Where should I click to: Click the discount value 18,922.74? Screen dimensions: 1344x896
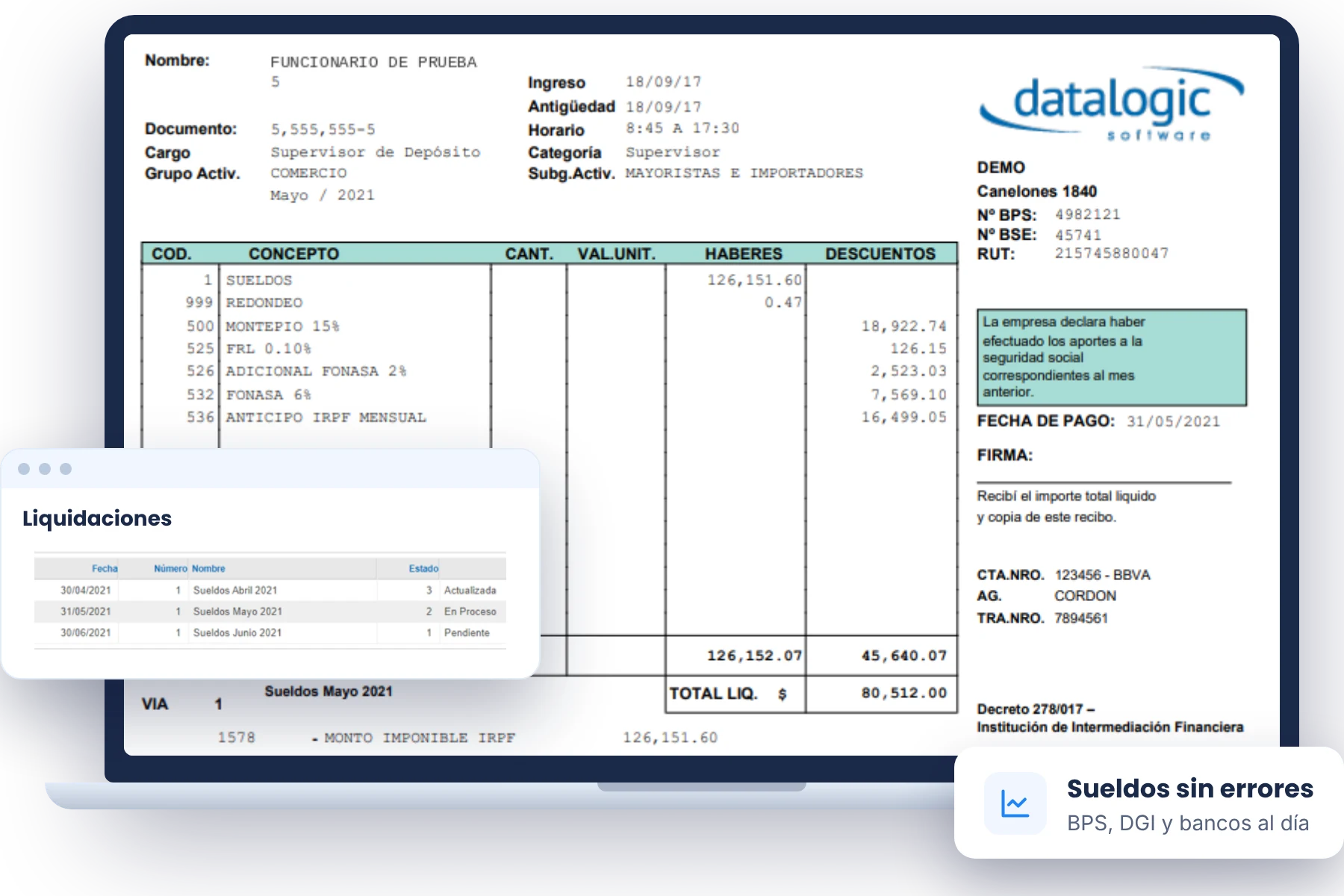(x=903, y=326)
